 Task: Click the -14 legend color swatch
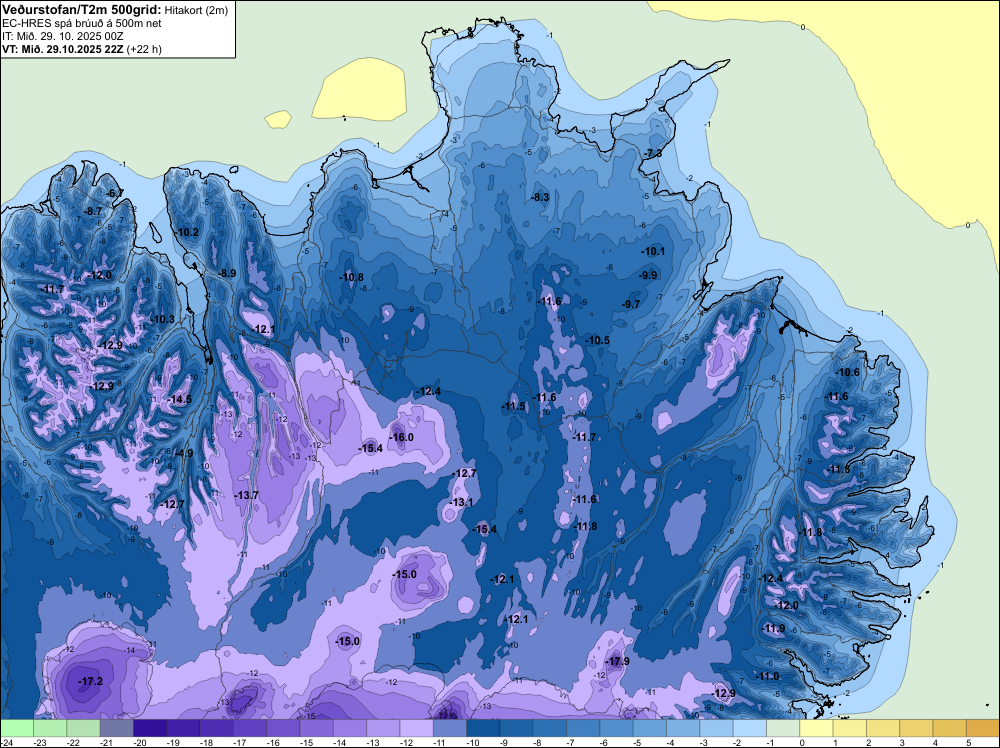click(349, 728)
